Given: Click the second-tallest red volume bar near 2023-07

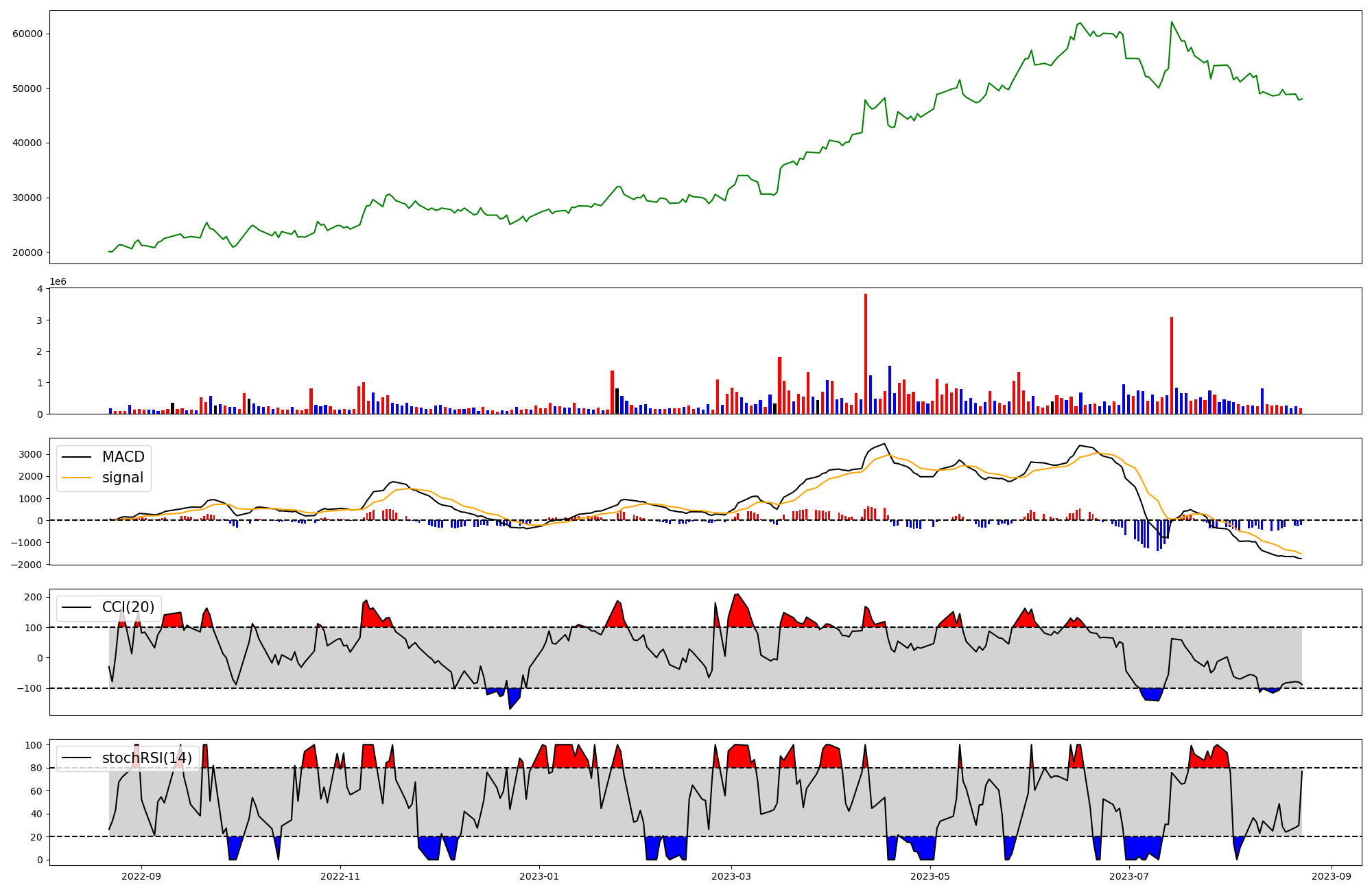Looking at the screenshot, I should tap(1172, 365).
